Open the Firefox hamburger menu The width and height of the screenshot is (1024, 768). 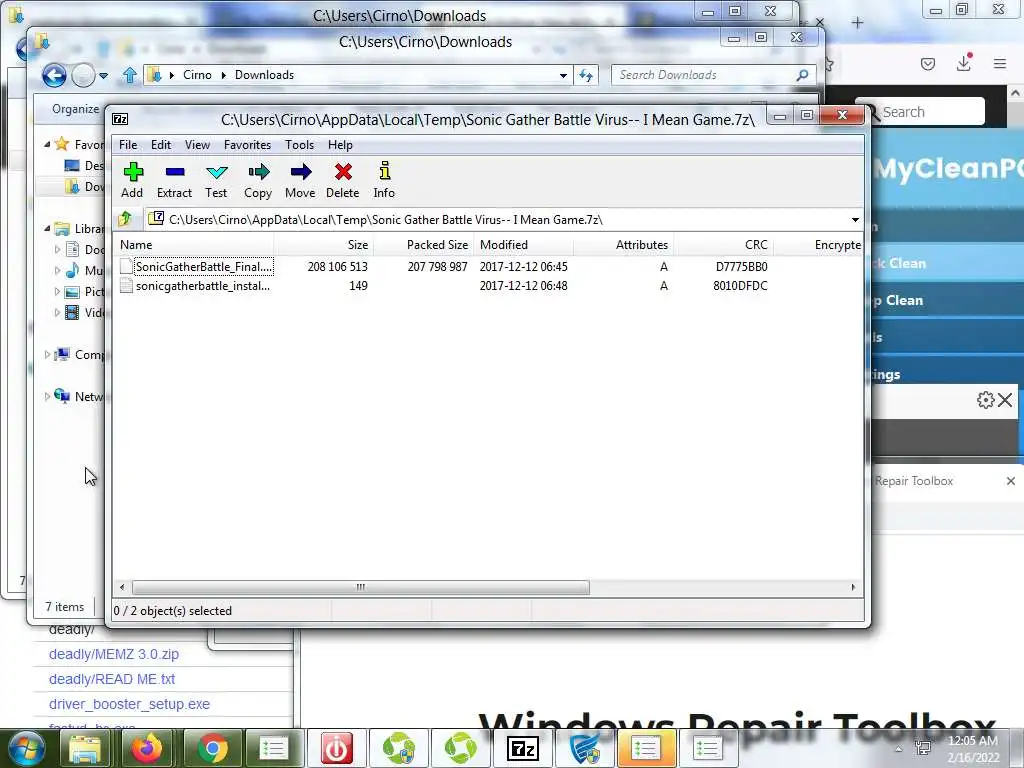(x=1000, y=63)
